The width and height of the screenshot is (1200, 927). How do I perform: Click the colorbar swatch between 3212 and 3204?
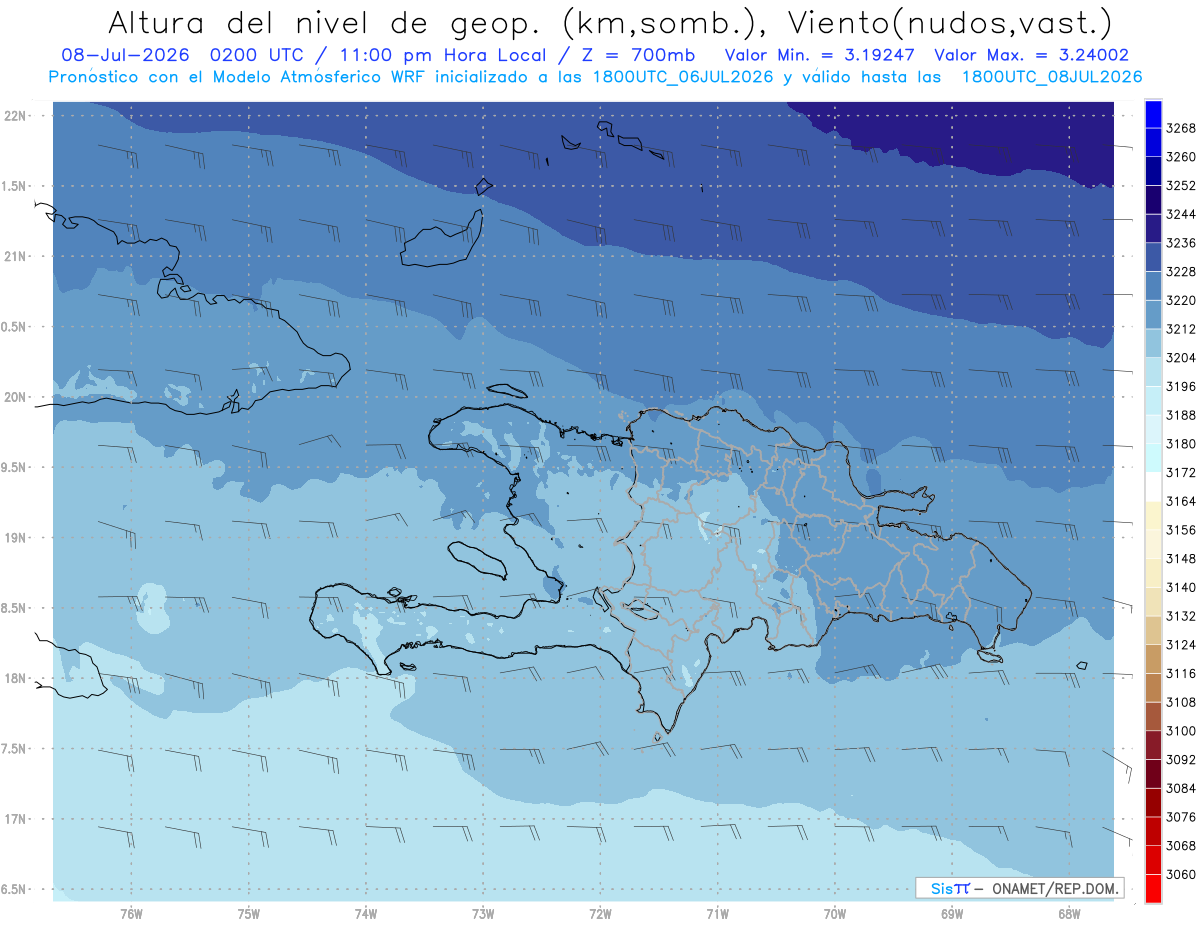pyautogui.click(x=1153, y=343)
